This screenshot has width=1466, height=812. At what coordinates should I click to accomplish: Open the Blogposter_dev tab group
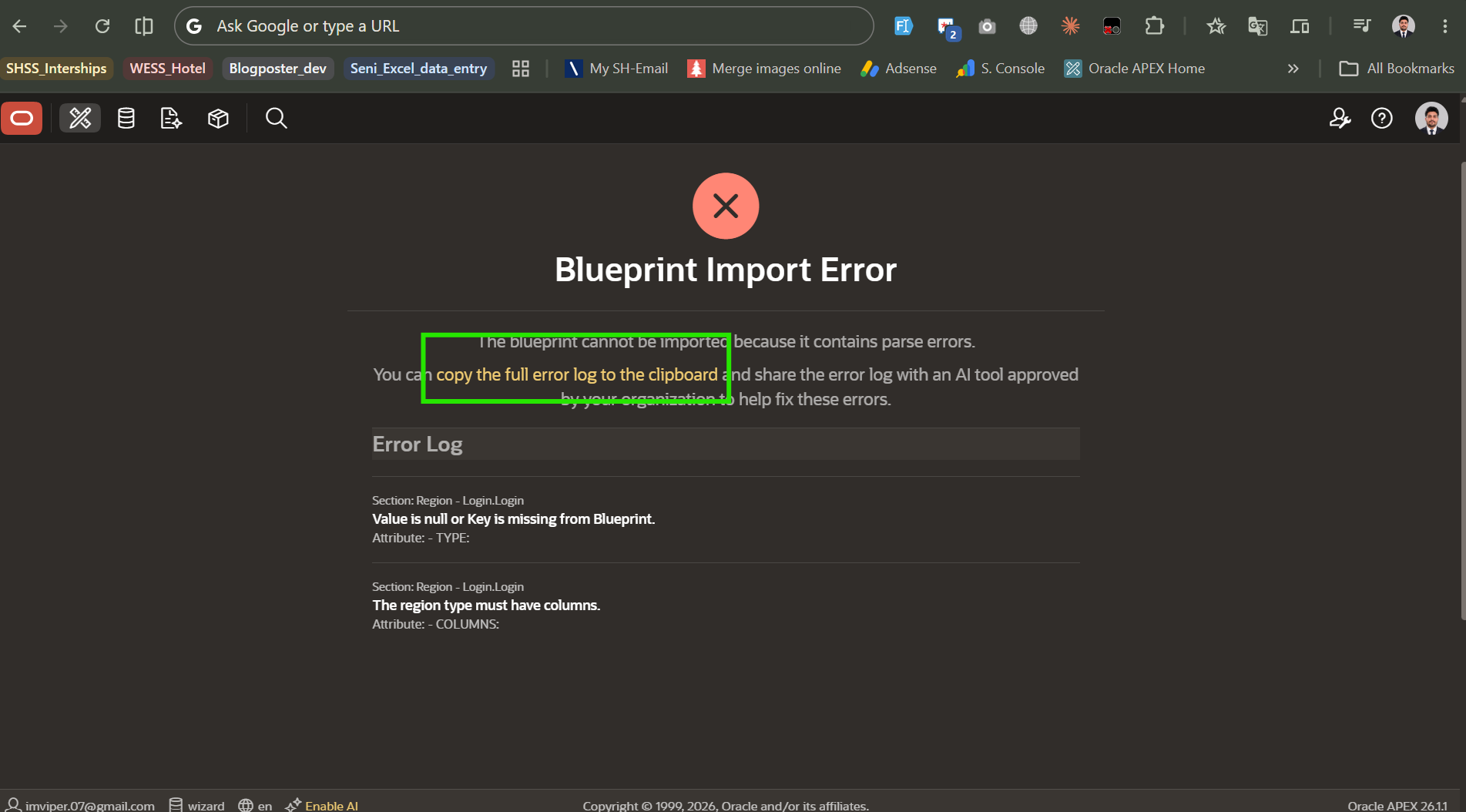[x=277, y=69]
